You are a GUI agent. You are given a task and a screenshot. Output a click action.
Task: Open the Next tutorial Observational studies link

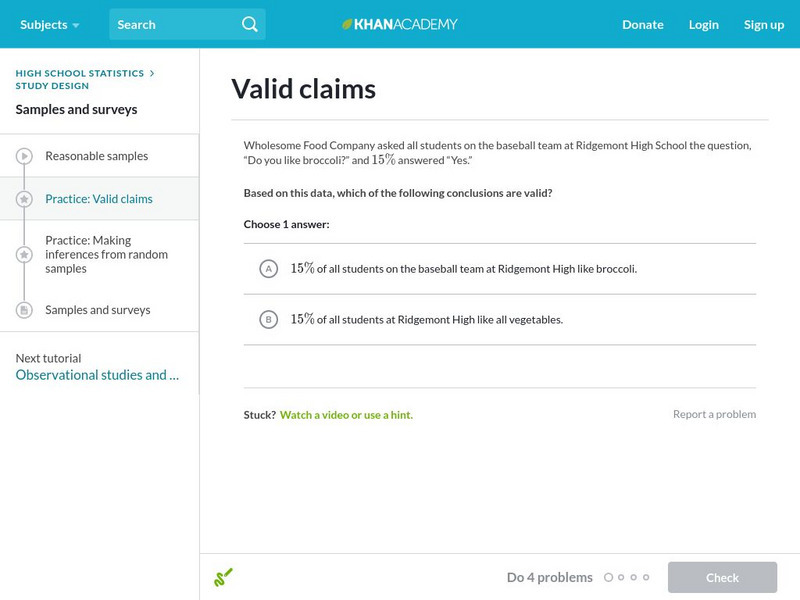[97, 375]
